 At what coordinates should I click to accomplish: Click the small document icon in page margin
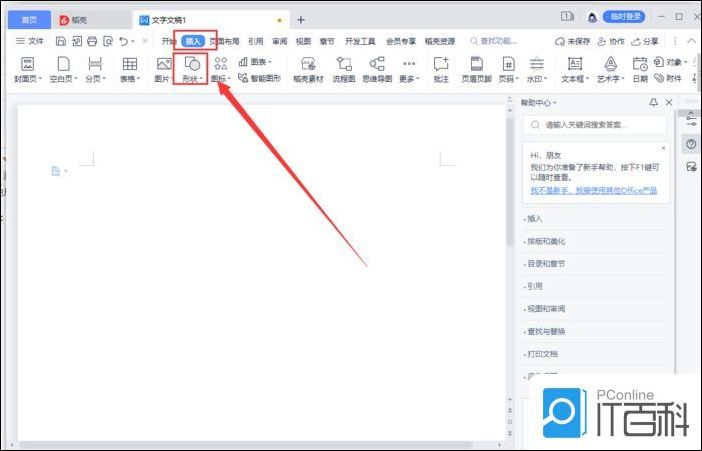click(x=56, y=171)
